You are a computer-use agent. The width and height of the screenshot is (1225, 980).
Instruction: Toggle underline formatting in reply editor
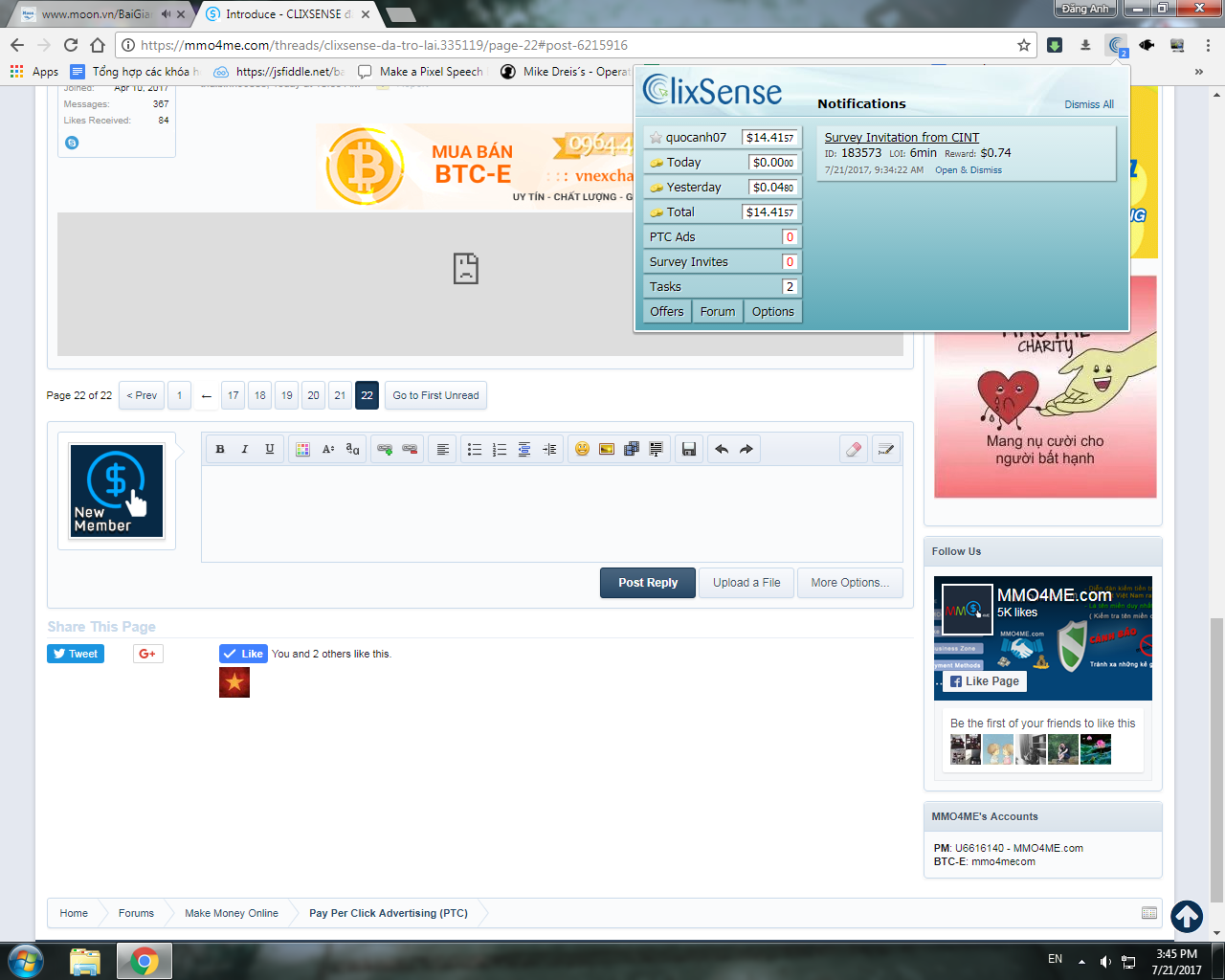point(270,449)
